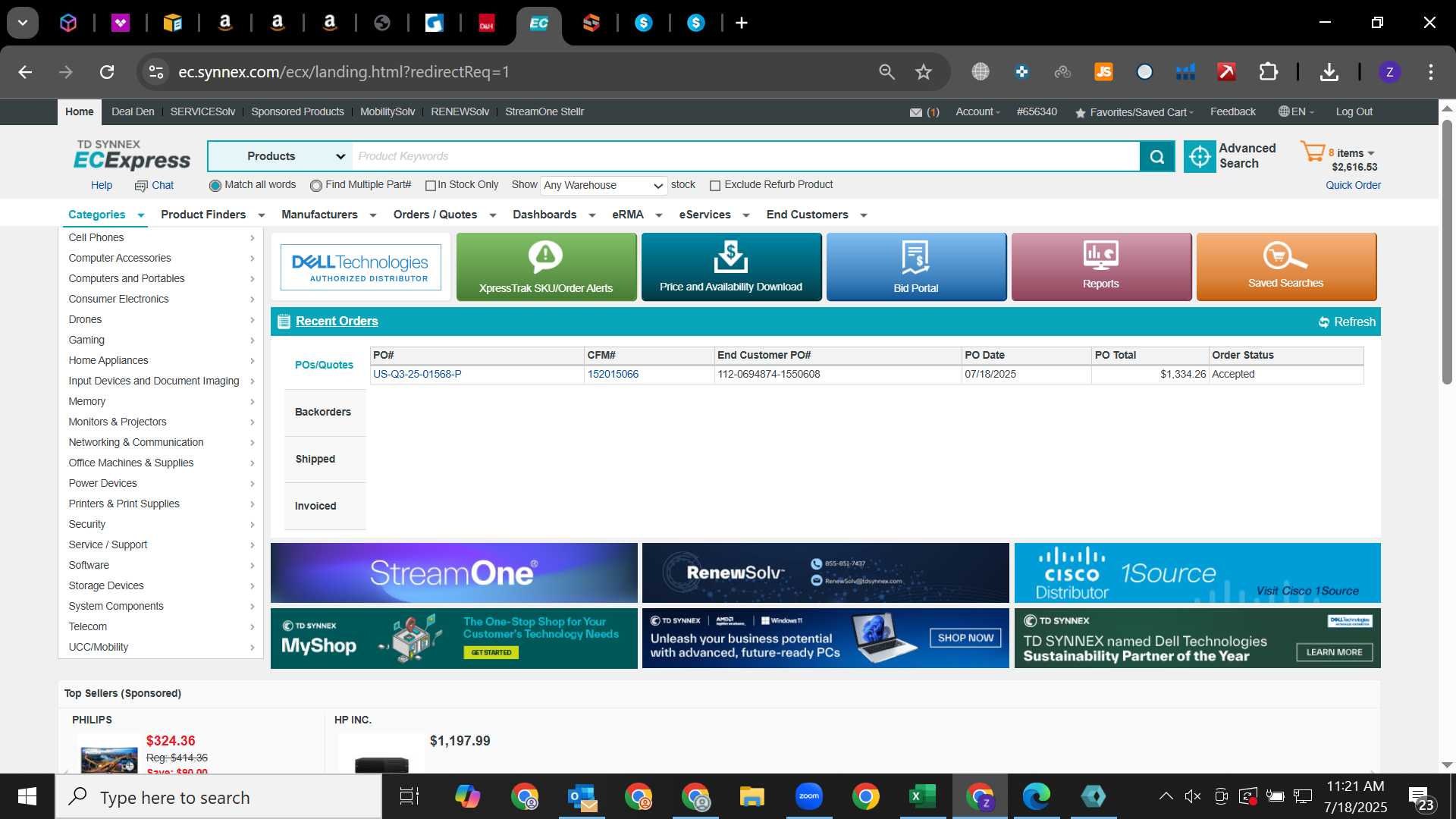This screenshot has height=819, width=1456.
Task: Select Find Multiple Part# radio button
Action: pos(316,186)
